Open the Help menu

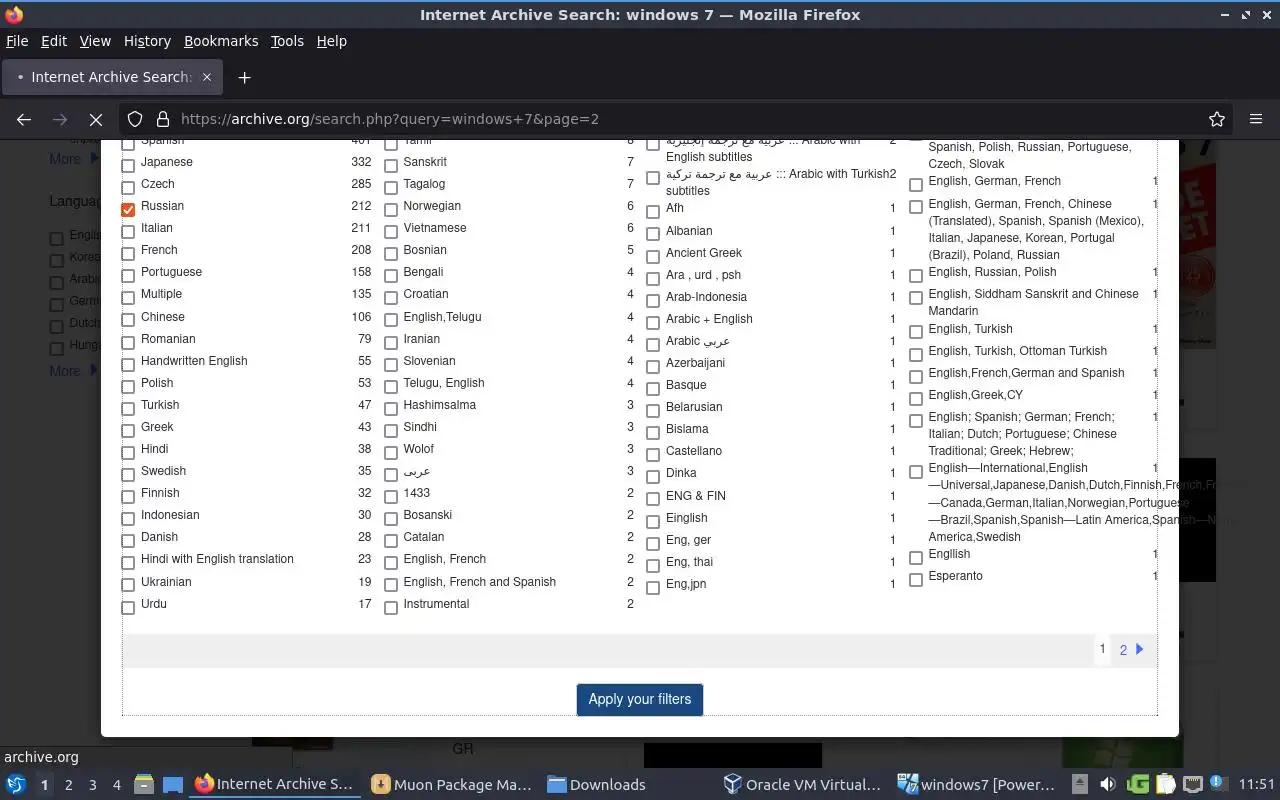pyautogui.click(x=331, y=41)
